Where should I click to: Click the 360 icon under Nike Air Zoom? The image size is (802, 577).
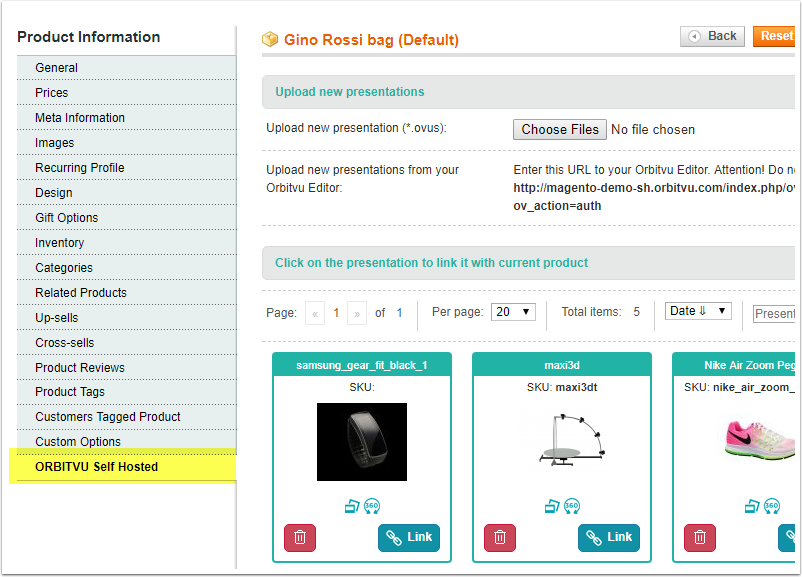click(772, 506)
